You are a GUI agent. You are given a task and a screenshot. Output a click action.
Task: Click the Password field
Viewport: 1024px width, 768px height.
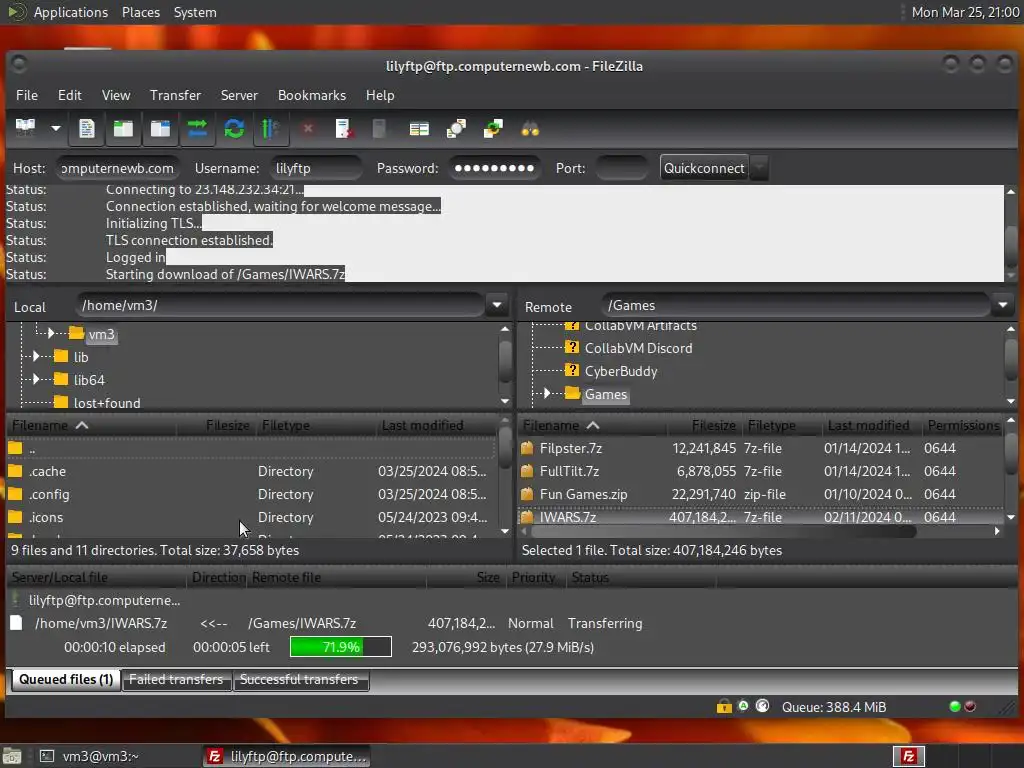pyautogui.click(x=494, y=168)
